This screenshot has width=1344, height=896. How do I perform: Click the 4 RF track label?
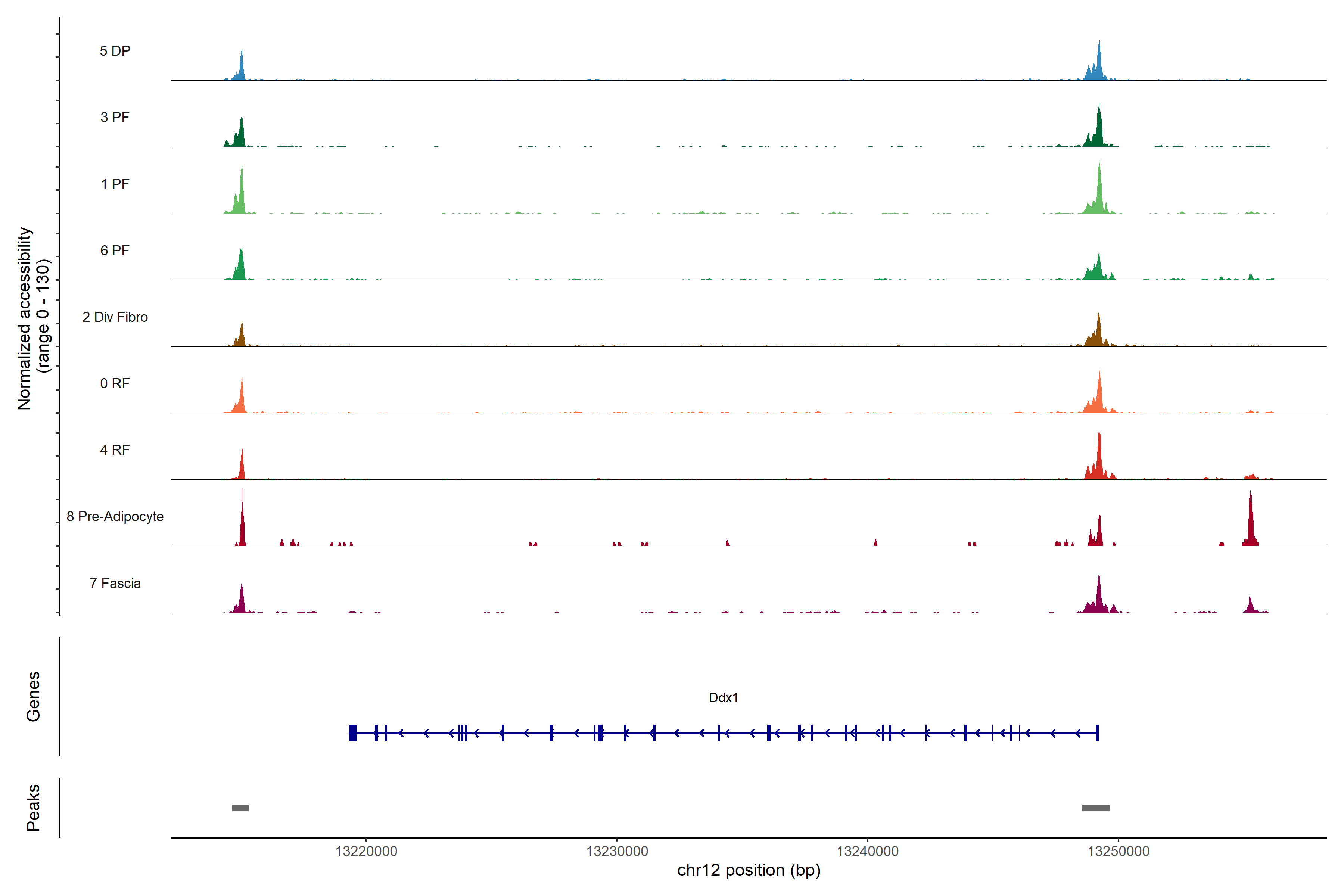(x=115, y=450)
